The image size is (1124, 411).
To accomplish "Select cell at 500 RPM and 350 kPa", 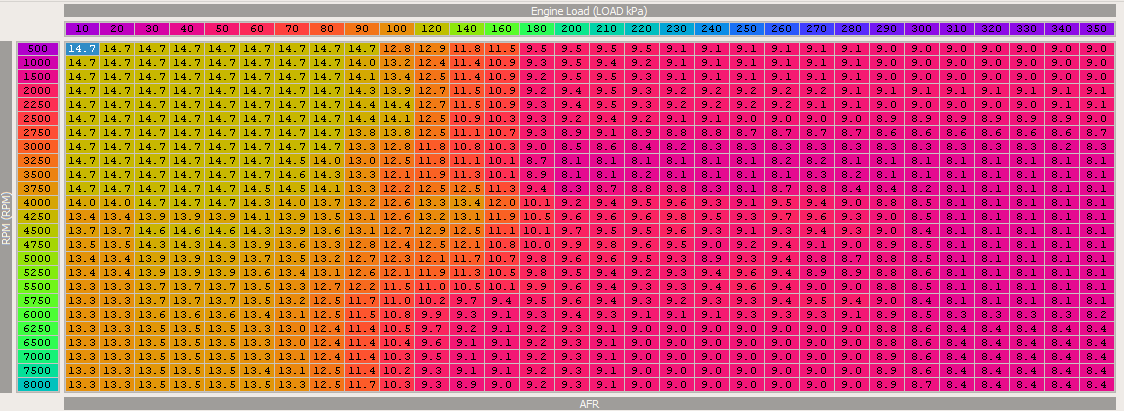I will (x=1095, y=48).
